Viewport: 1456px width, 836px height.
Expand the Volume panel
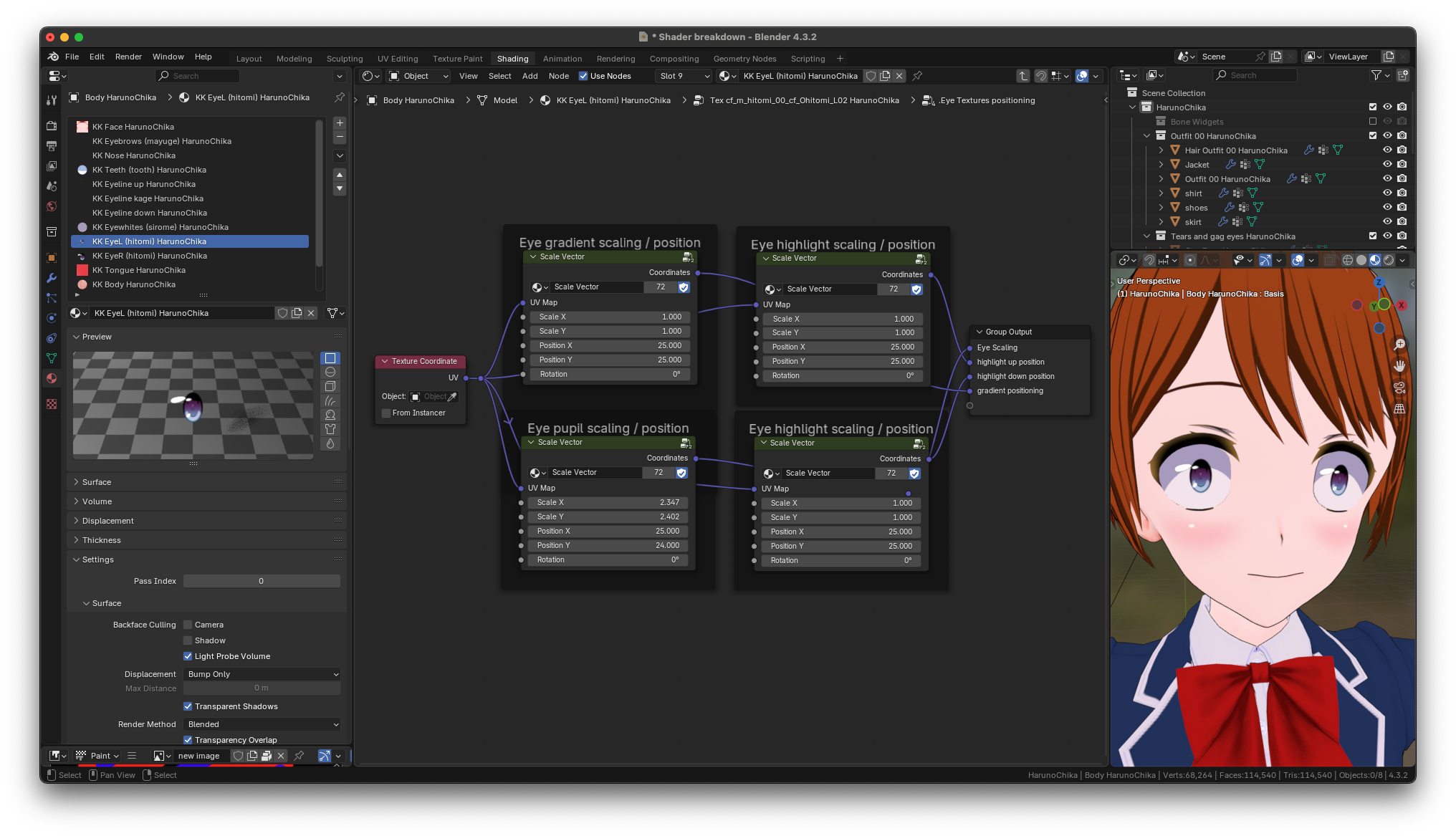(x=97, y=501)
